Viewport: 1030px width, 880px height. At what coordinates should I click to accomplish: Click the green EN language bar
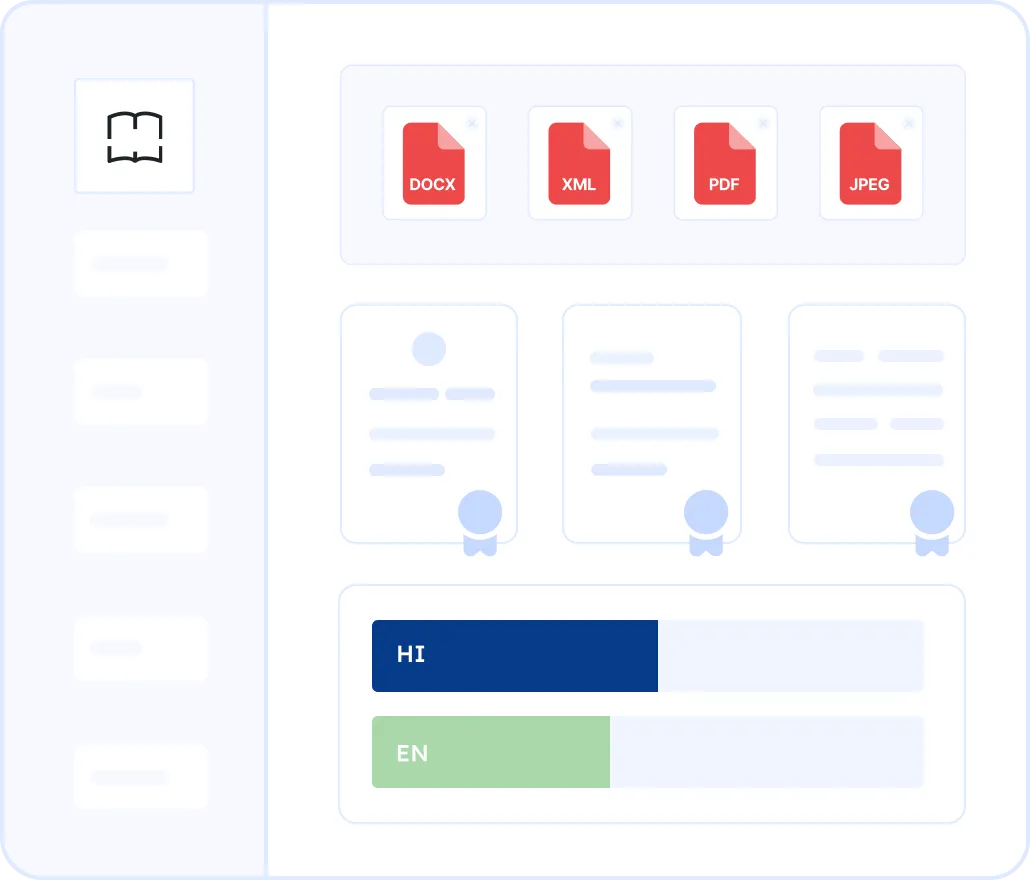click(x=490, y=752)
